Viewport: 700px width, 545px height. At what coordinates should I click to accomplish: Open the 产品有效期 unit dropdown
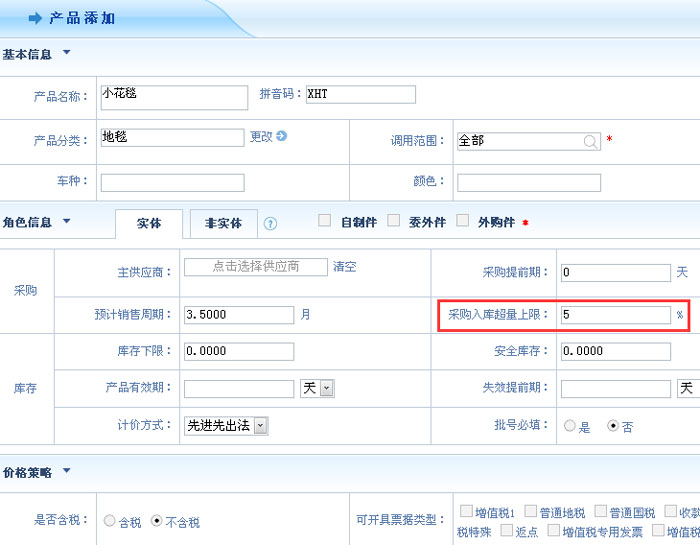pyautogui.click(x=326, y=388)
